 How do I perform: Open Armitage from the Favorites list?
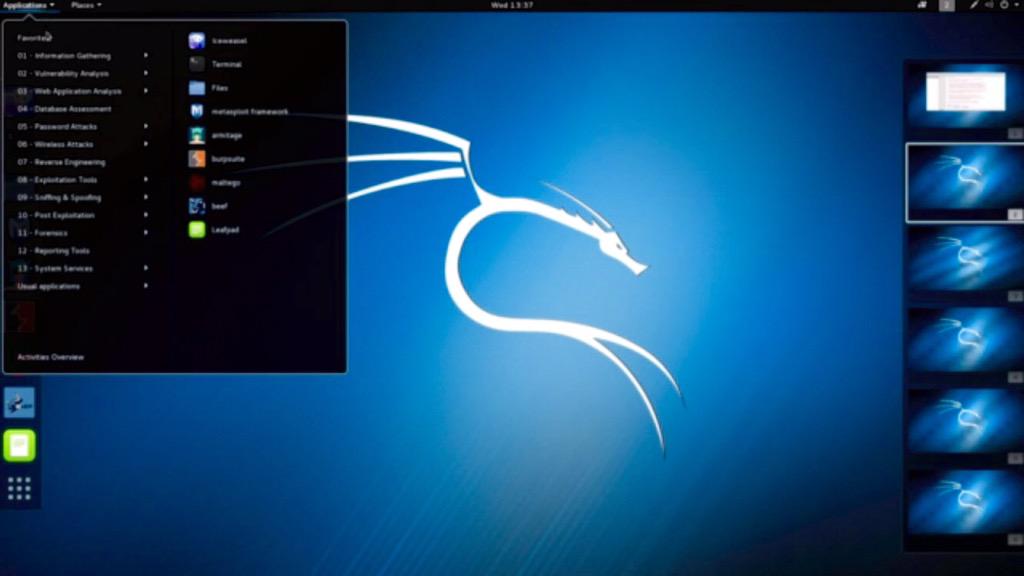point(227,135)
